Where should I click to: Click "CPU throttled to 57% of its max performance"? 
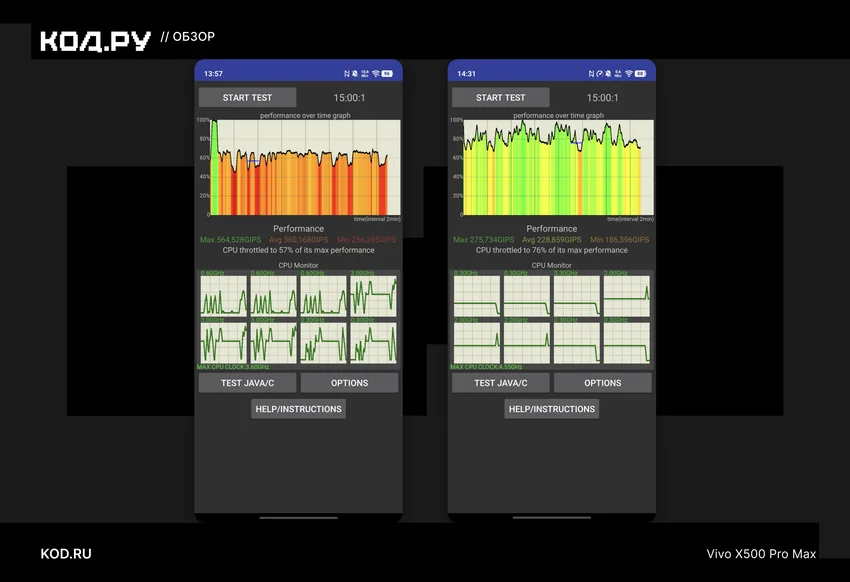pos(298,250)
